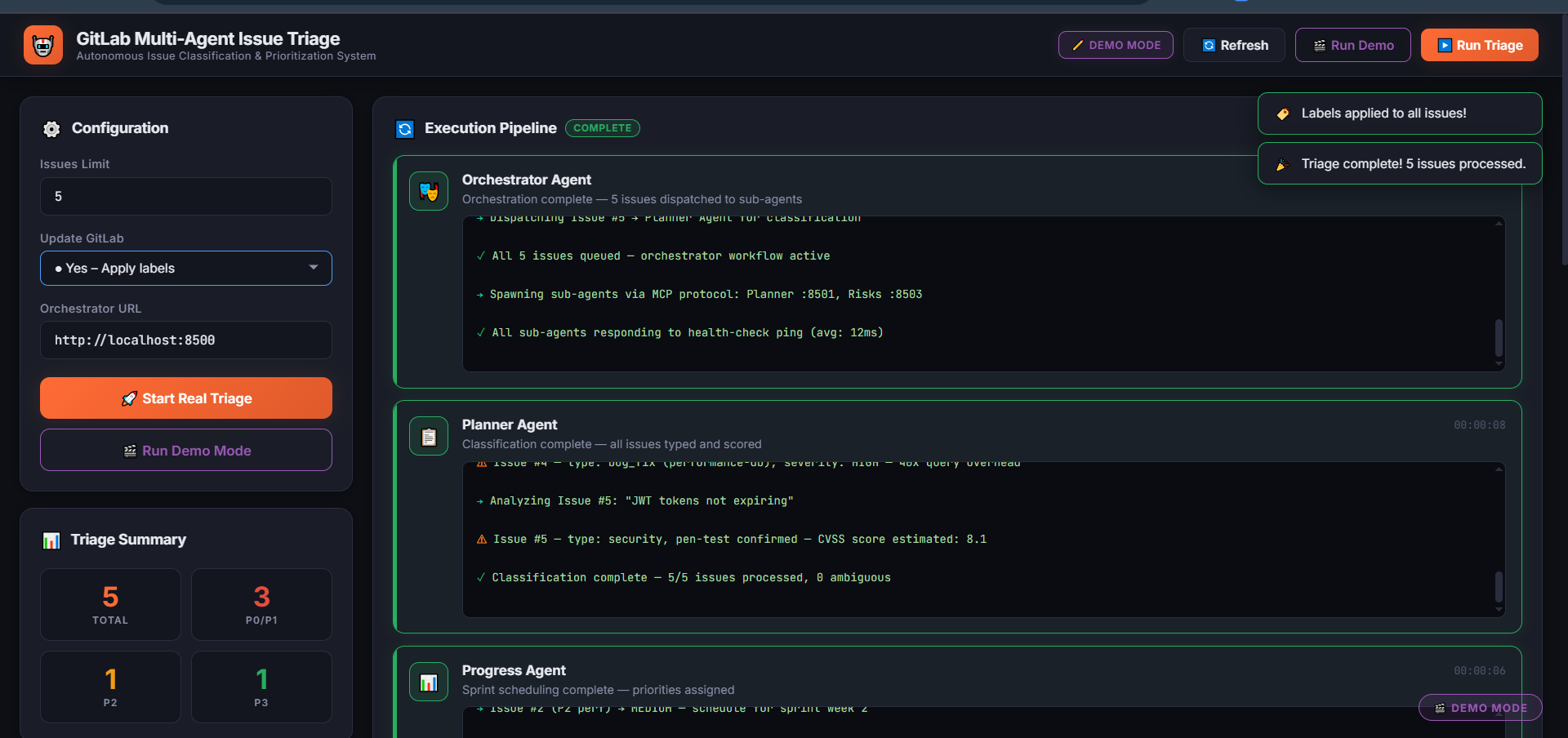The width and height of the screenshot is (1568, 738).
Task: Click the Planner log scroll-up arrow
Action: [x=1499, y=469]
